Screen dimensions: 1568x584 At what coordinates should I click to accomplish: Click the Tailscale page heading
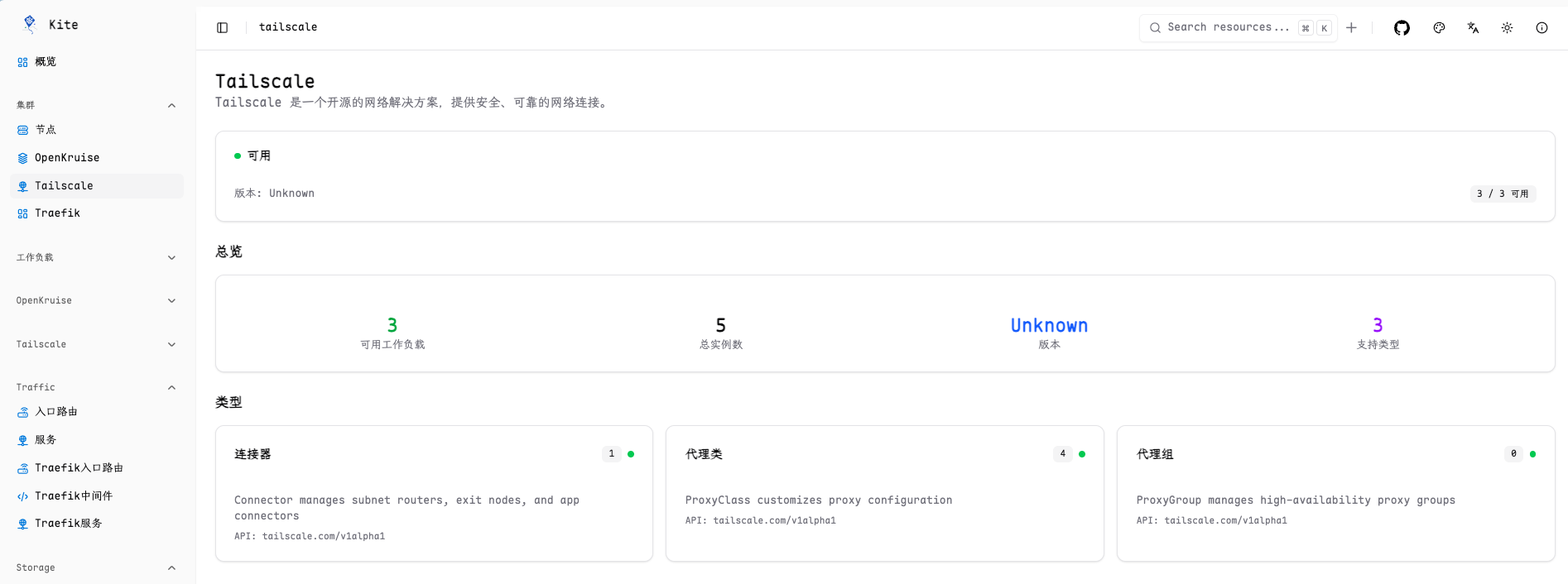click(265, 81)
